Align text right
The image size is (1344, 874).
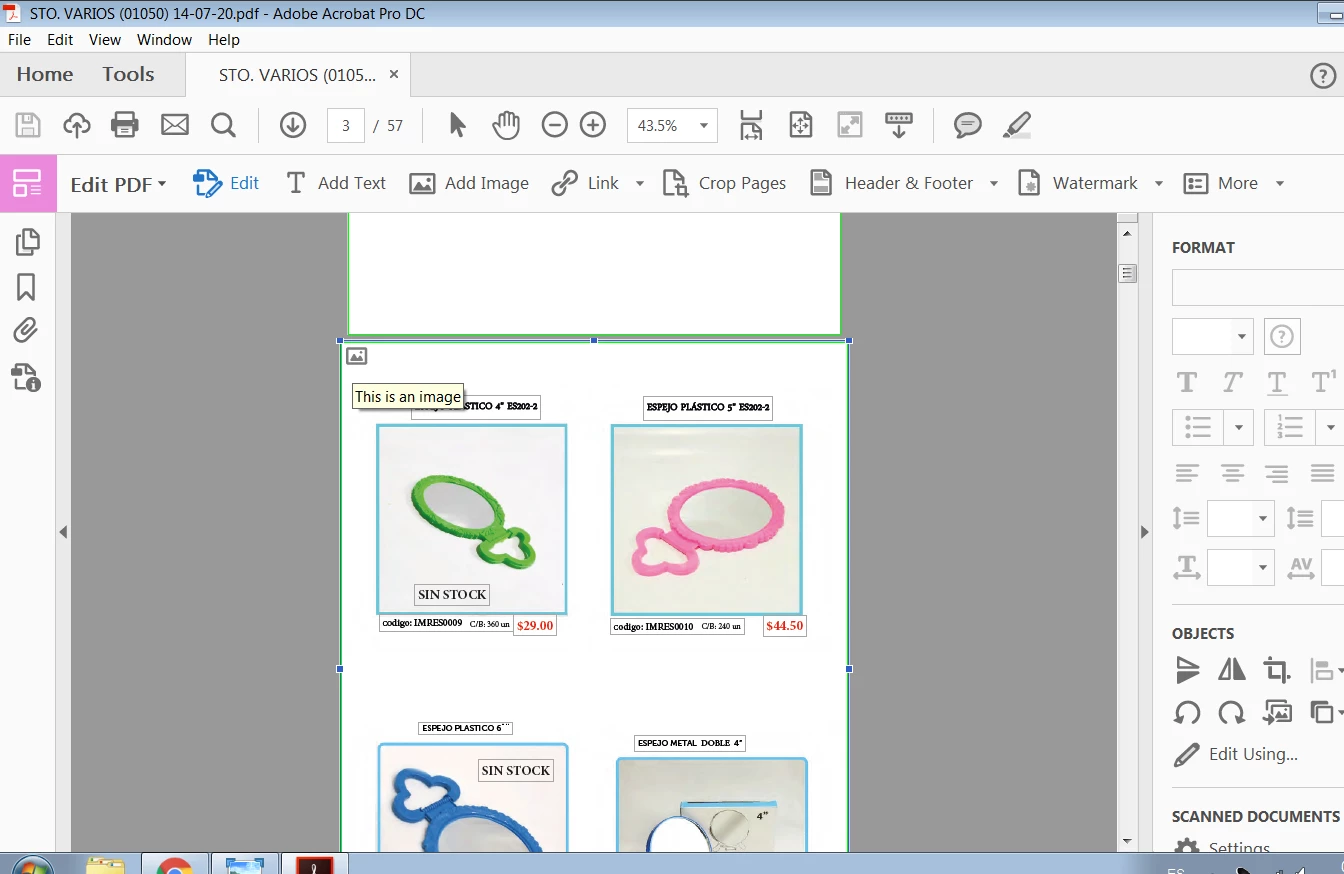click(1276, 473)
